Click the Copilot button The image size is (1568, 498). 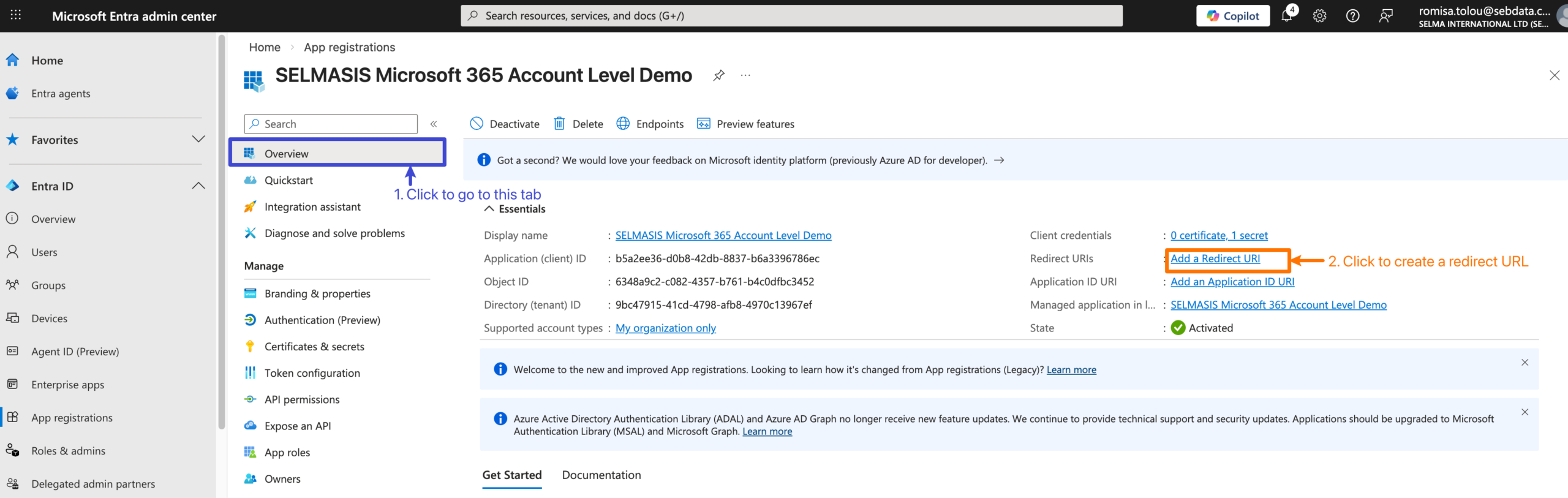[1232, 16]
